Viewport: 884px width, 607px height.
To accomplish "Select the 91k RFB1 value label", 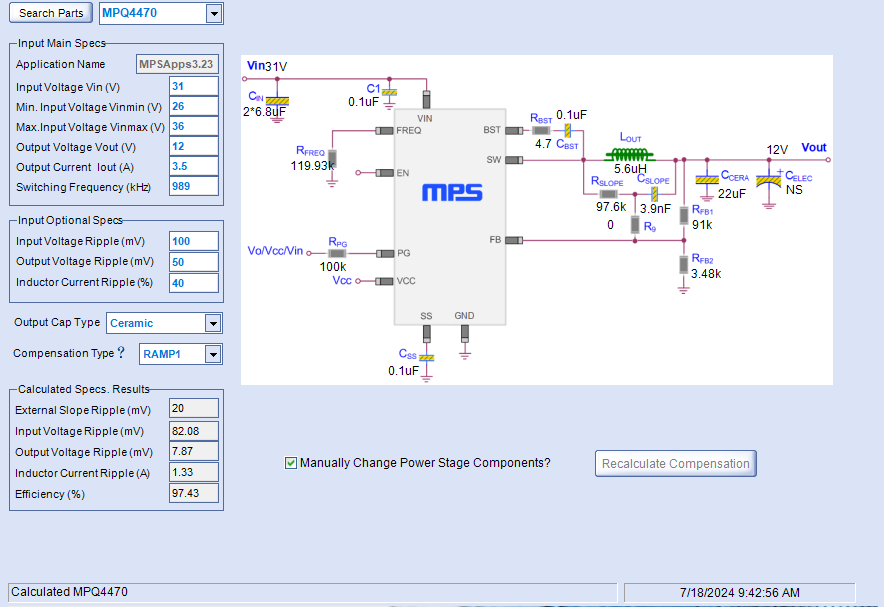I will (702, 225).
